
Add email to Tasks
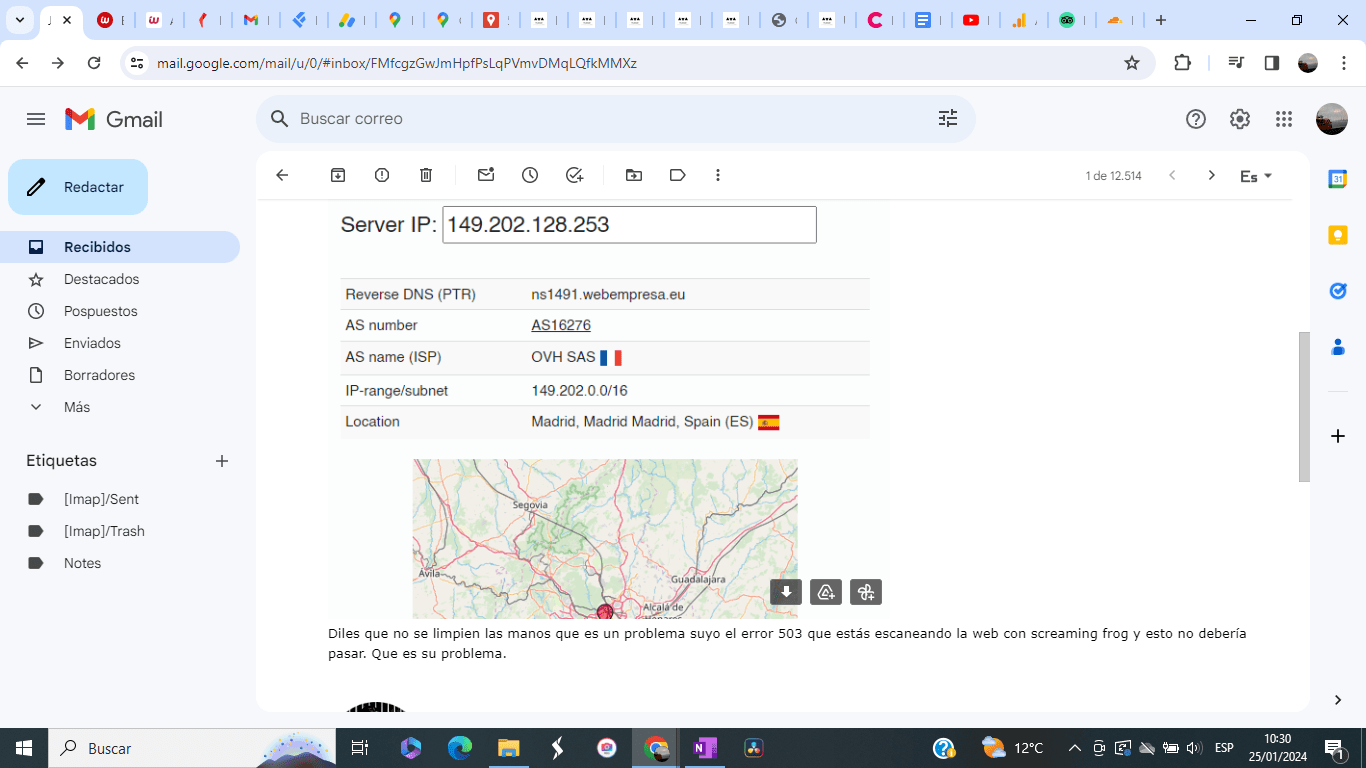[574, 175]
